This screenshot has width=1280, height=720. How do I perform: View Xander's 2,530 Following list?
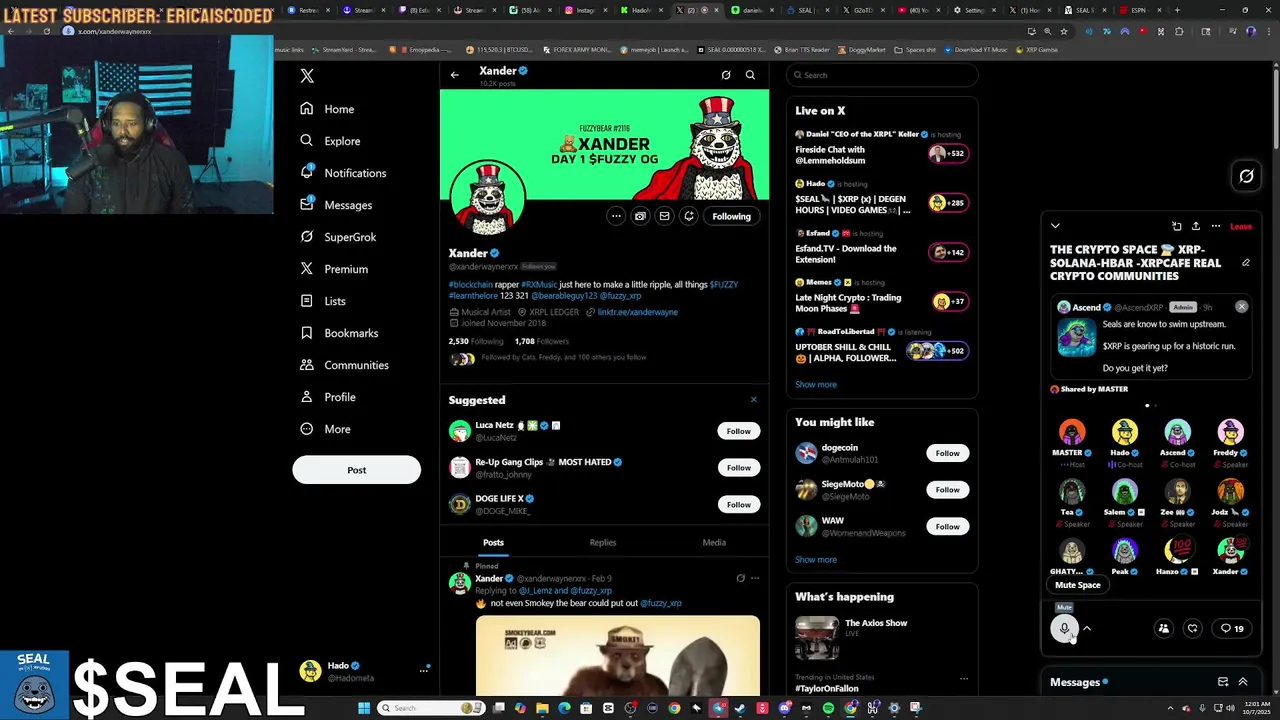(475, 341)
